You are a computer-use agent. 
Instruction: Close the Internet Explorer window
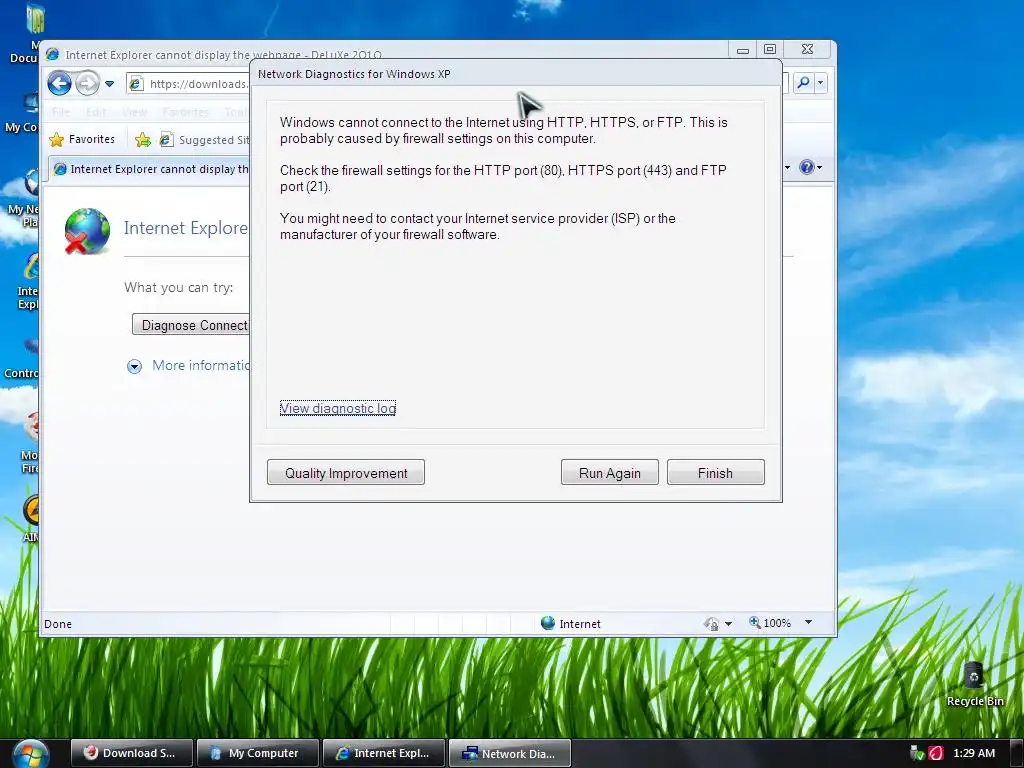click(808, 50)
